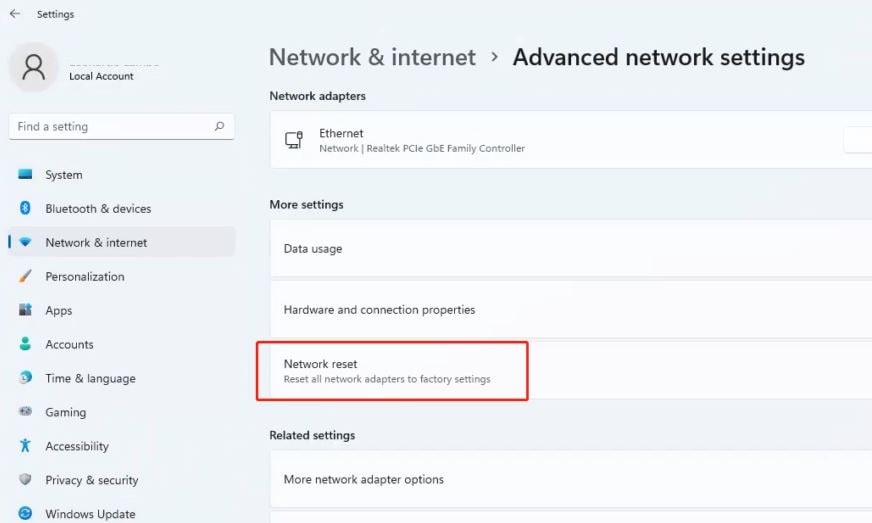The image size is (872, 523).
Task: Click the Bluetooth & devices icon
Action: (x=26, y=209)
